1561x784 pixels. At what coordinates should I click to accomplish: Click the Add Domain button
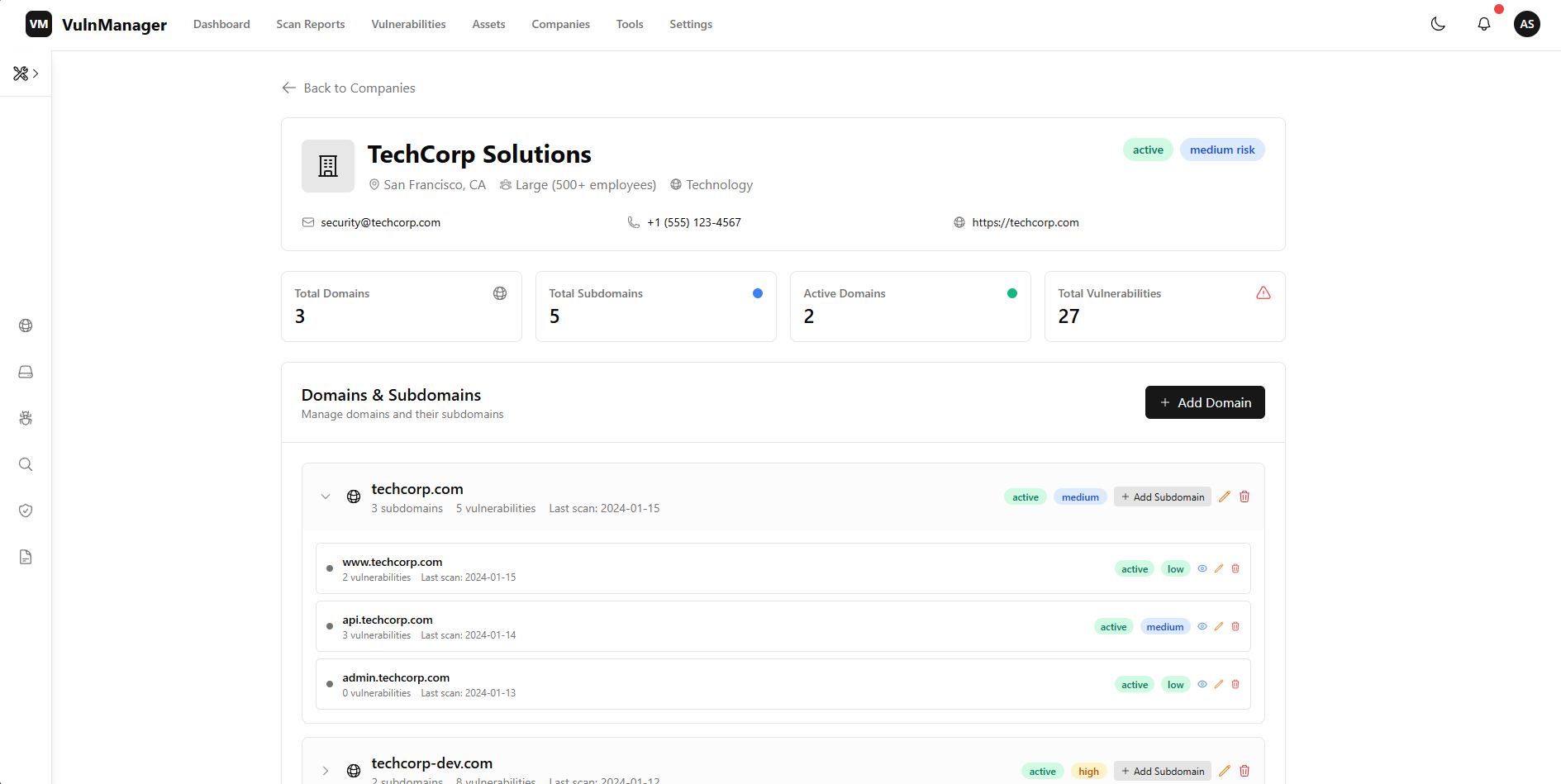(x=1205, y=402)
